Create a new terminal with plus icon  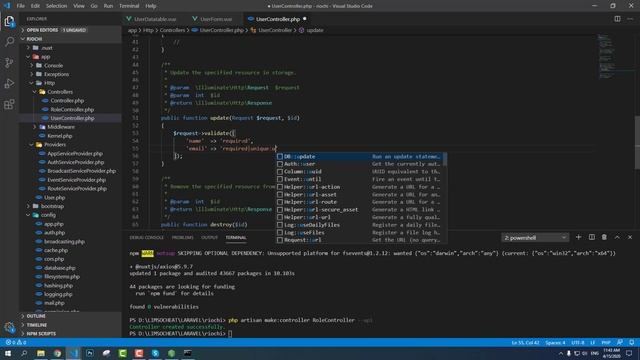click(578, 237)
